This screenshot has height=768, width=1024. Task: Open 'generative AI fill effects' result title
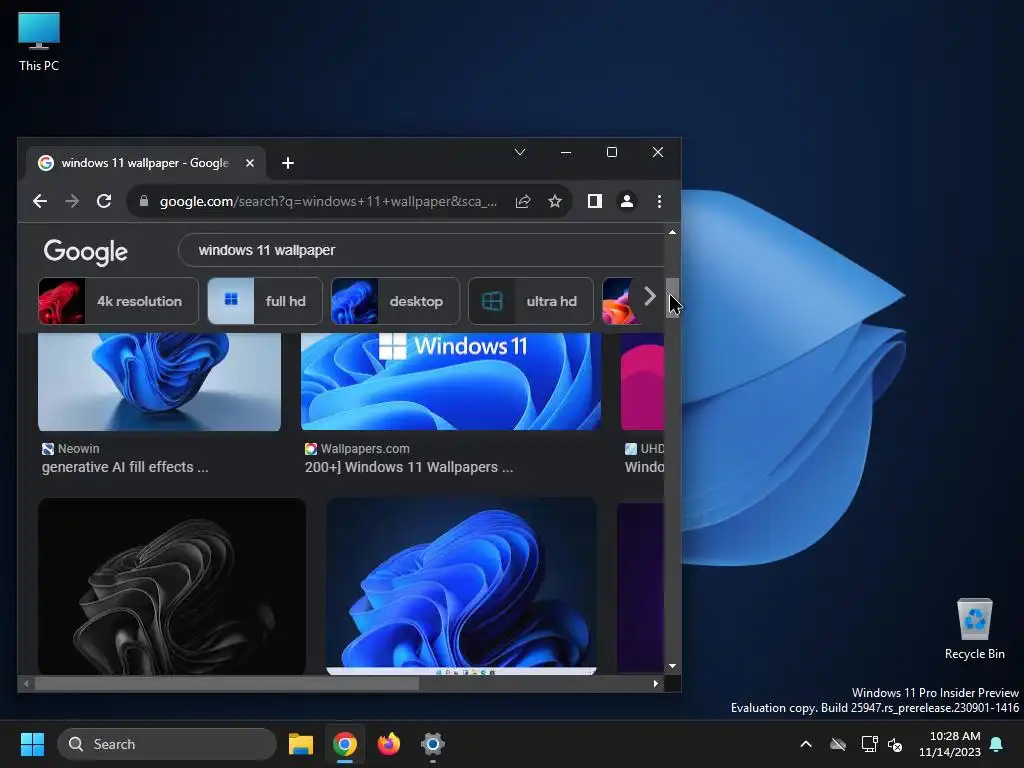tap(125, 467)
